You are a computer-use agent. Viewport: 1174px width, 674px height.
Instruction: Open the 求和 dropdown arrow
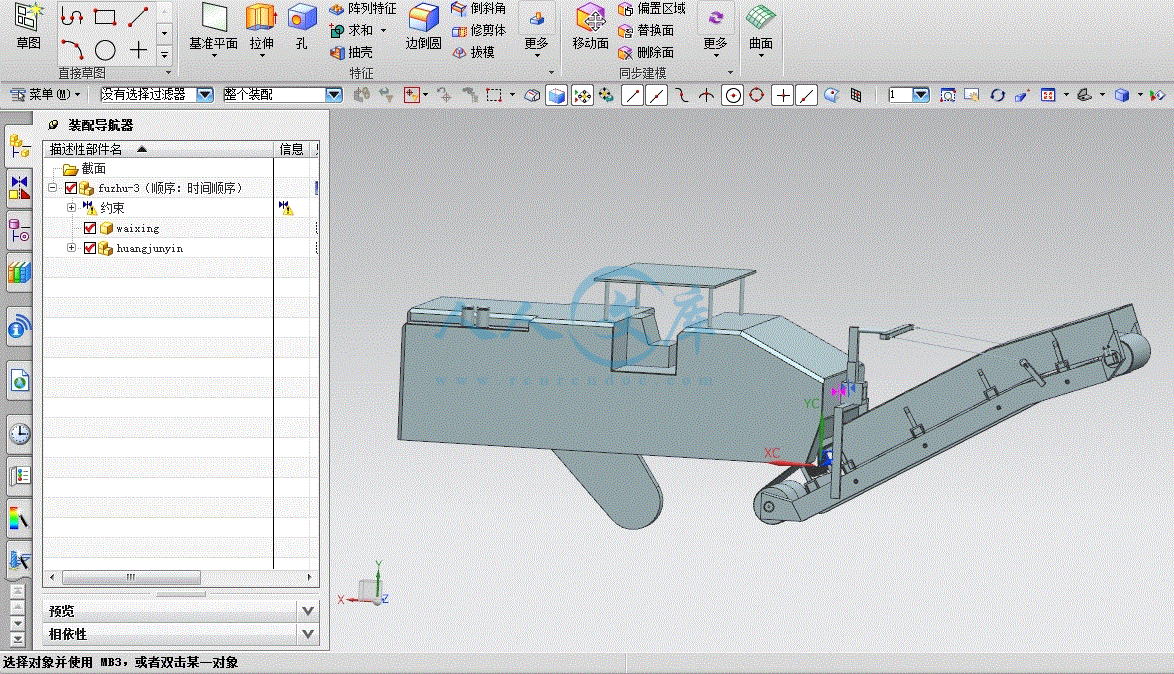(383, 31)
